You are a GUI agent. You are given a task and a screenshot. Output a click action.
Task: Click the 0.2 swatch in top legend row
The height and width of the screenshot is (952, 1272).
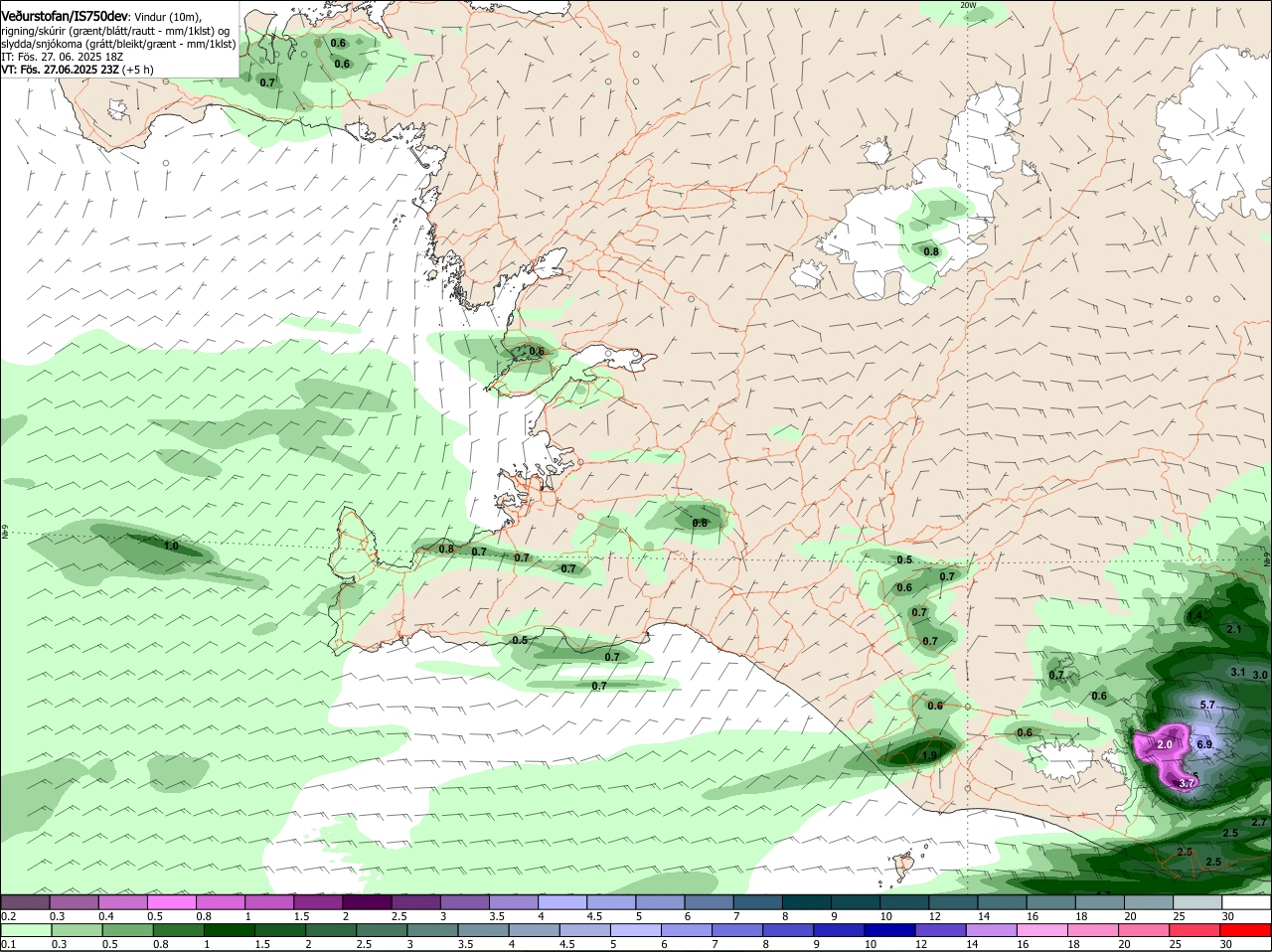pos(26,902)
